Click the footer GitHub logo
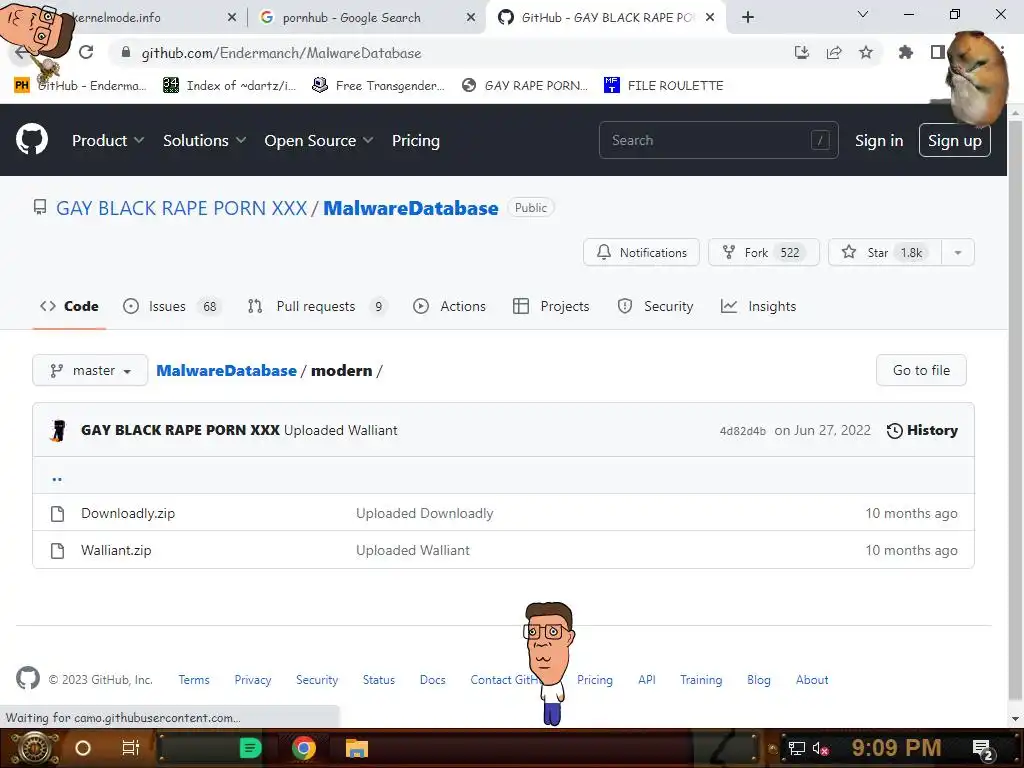 click(28, 678)
